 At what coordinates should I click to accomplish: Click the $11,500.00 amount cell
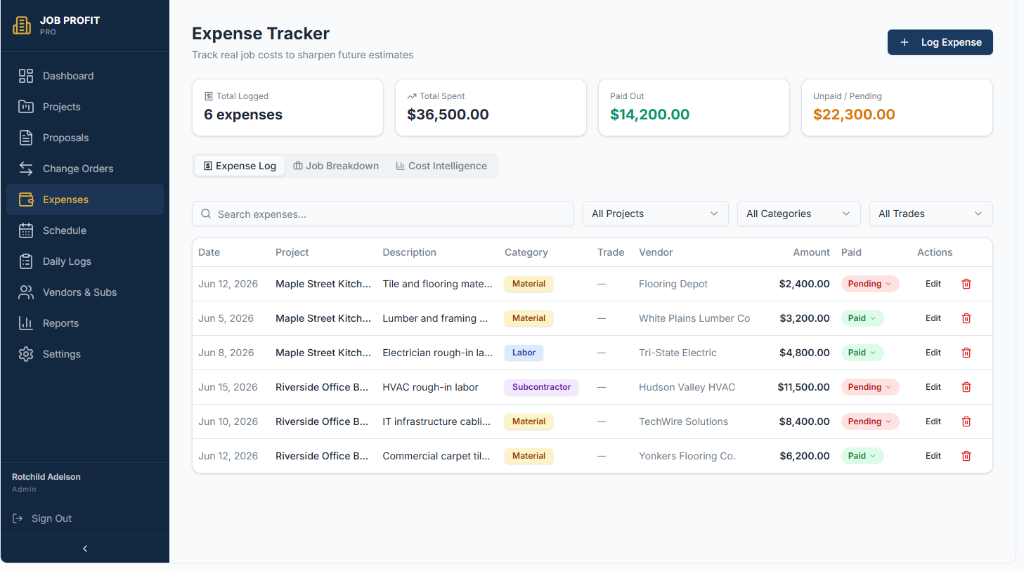803,387
